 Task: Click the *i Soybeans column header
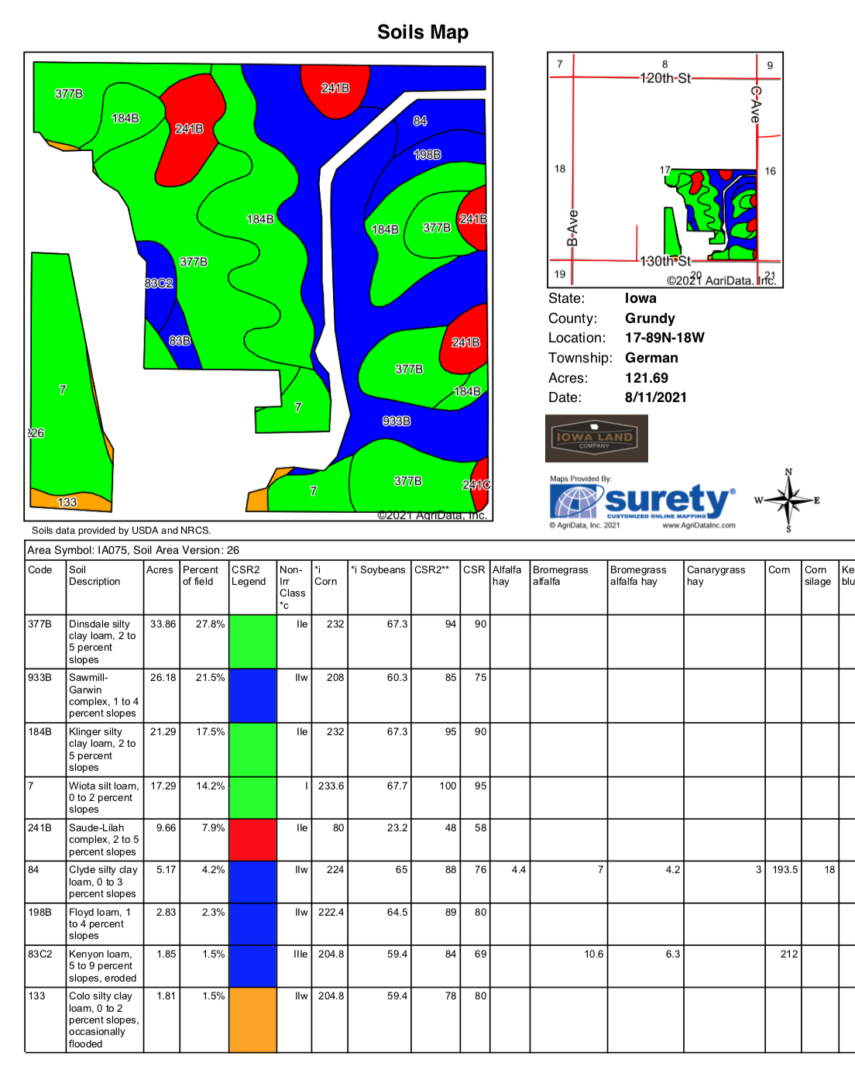coord(377,570)
